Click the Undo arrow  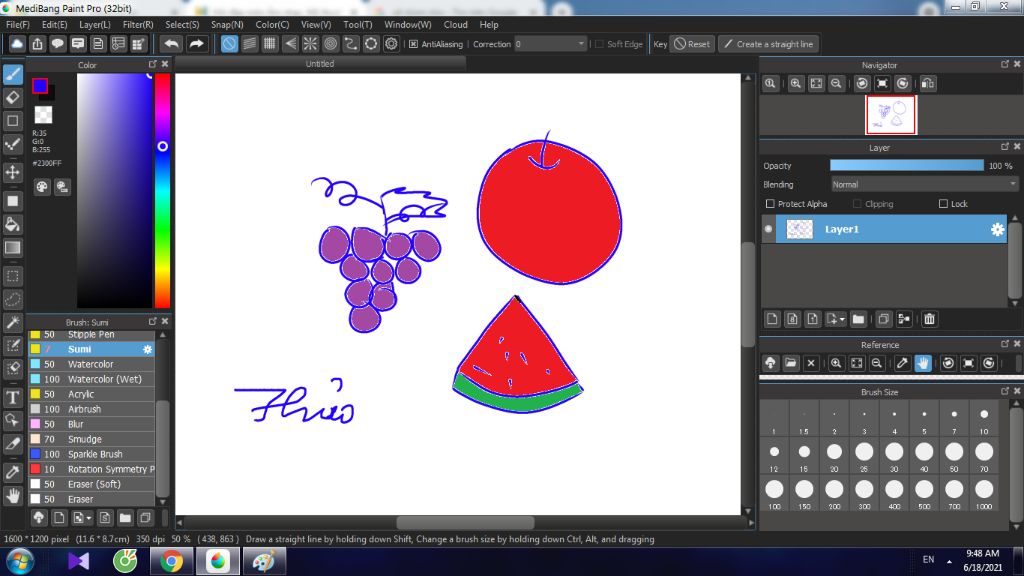tap(171, 44)
